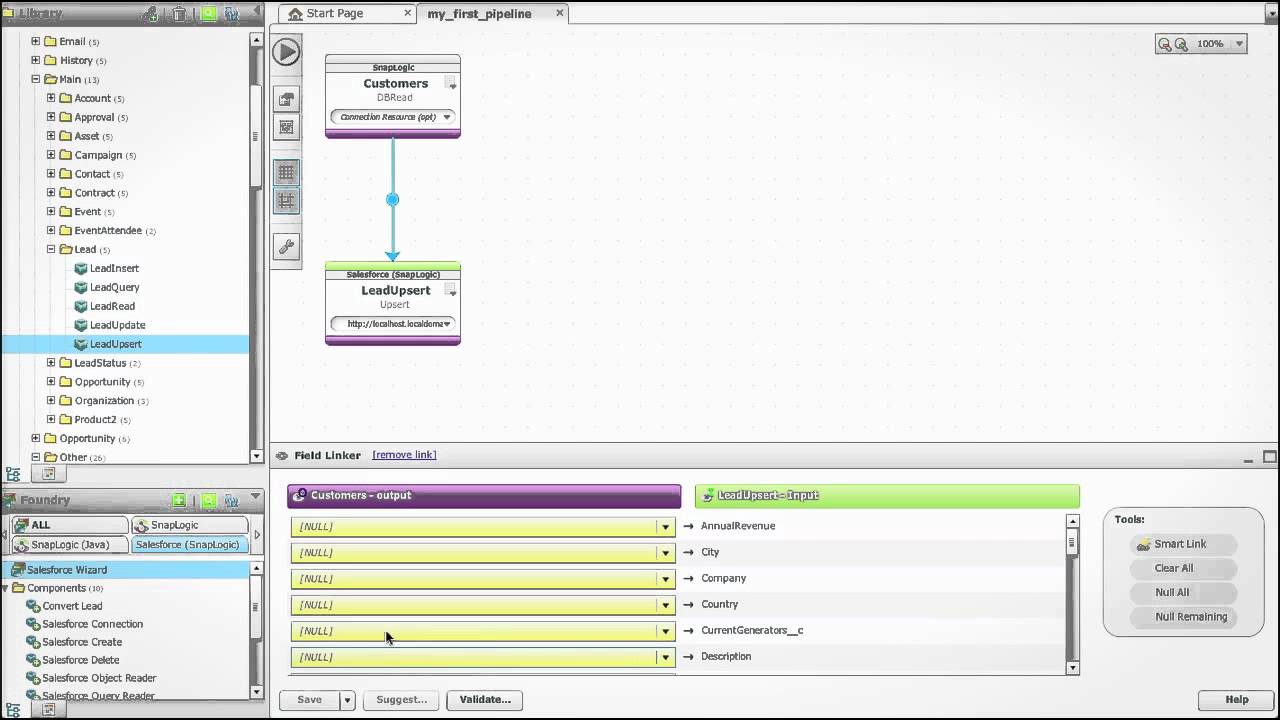Select Salesforce Wizard in Foundry list
This screenshot has height=720, width=1280.
click(x=125, y=570)
